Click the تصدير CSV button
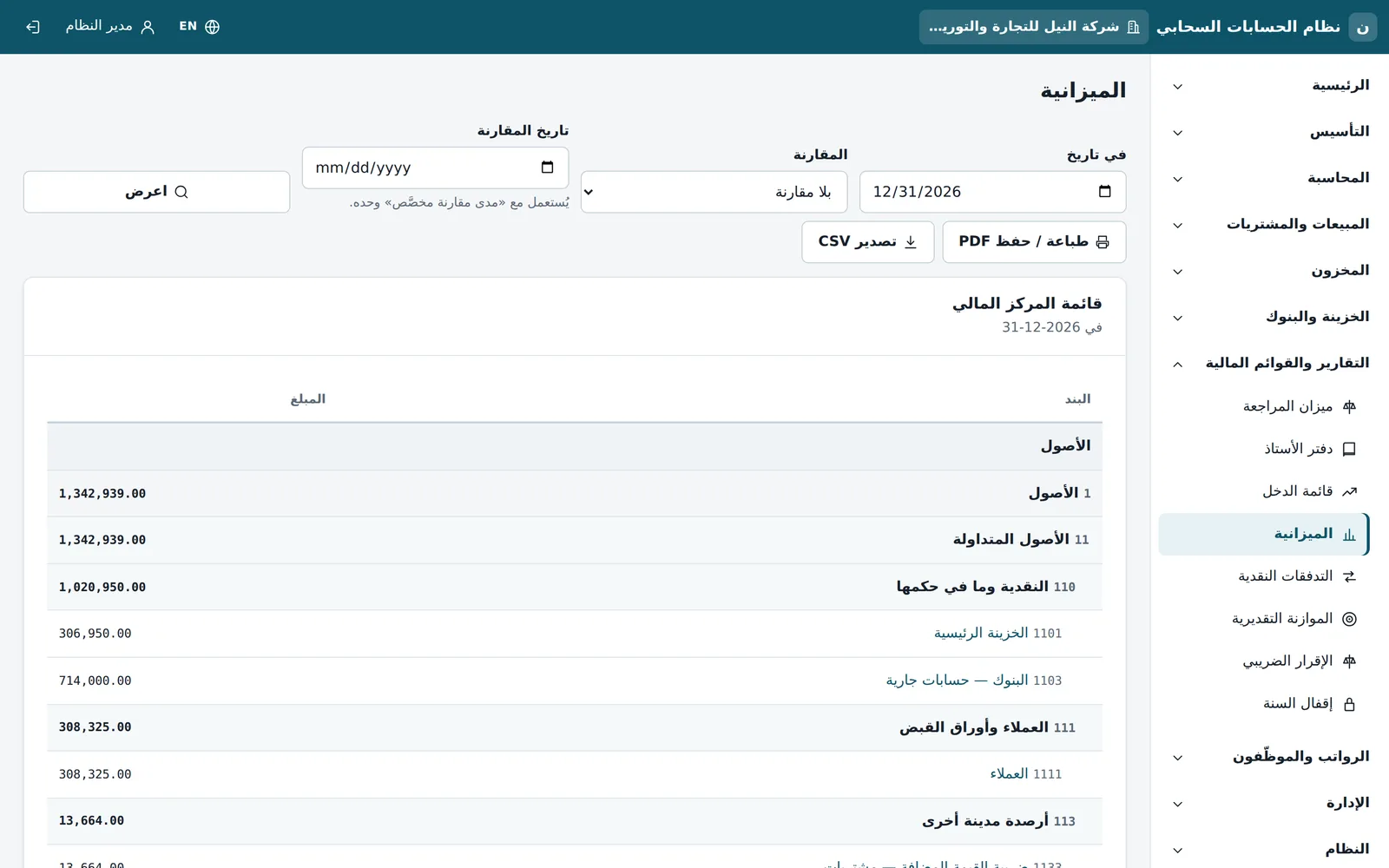Image resolution: width=1389 pixels, height=868 pixels. click(x=868, y=242)
